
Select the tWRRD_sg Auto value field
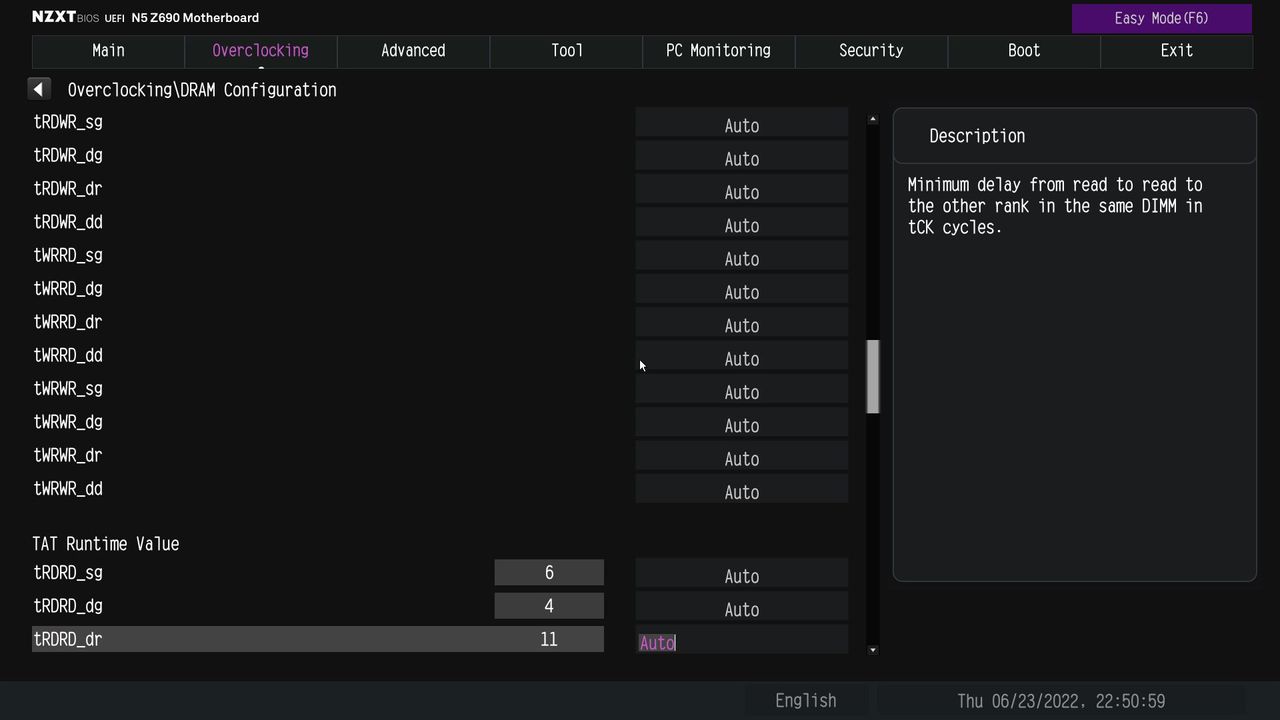(x=742, y=257)
